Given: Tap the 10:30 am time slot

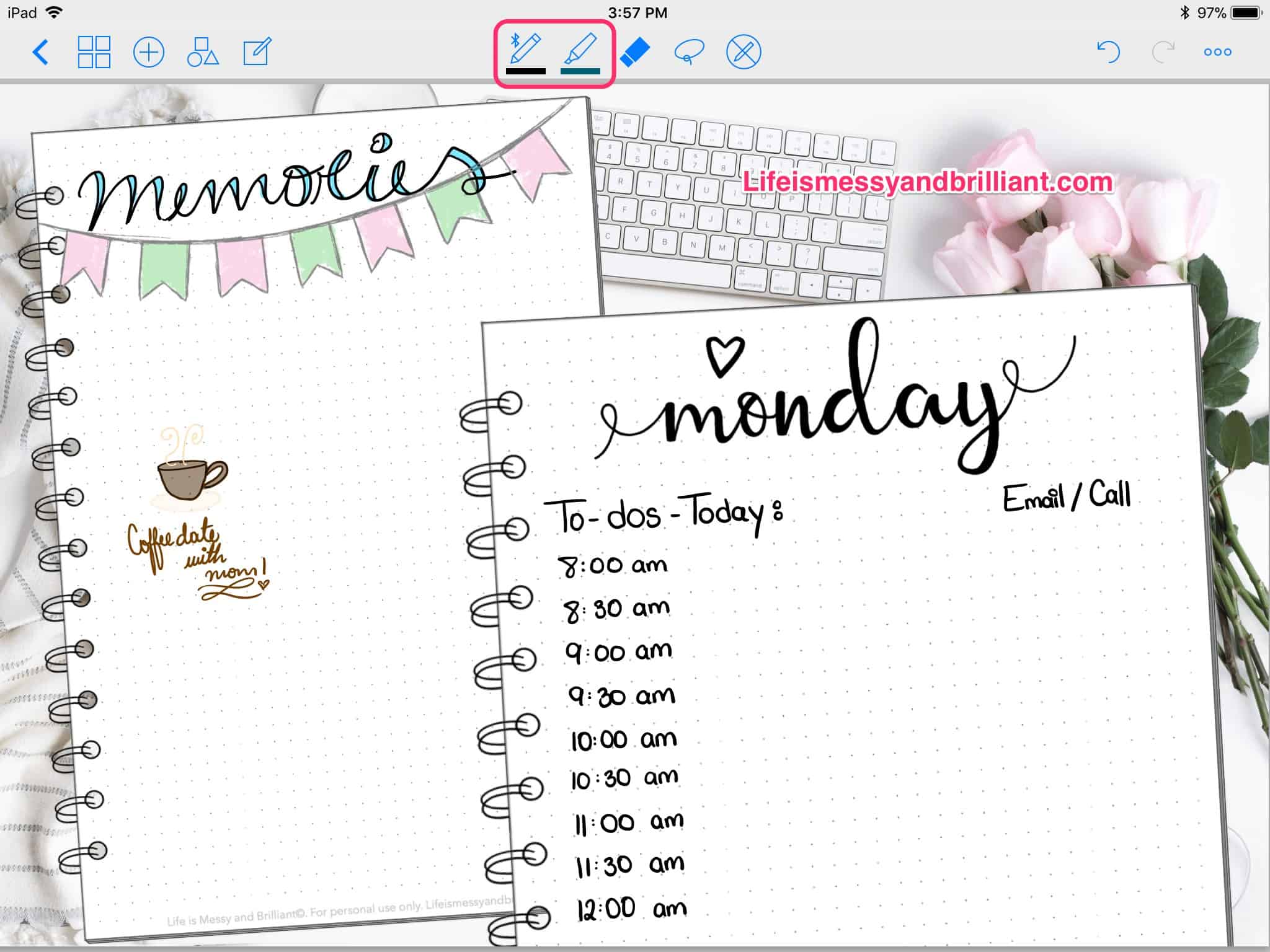Looking at the screenshot, I should tap(624, 778).
